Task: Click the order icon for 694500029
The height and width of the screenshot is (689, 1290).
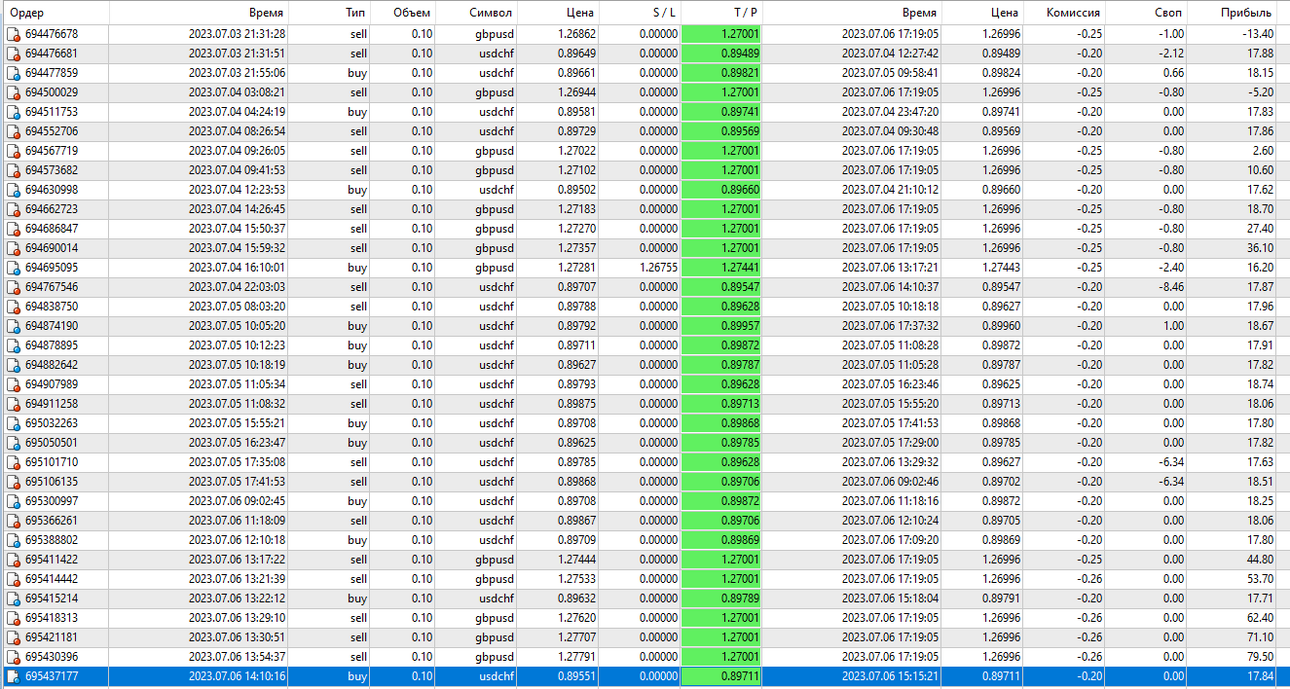Action: click(x=13, y=92)
